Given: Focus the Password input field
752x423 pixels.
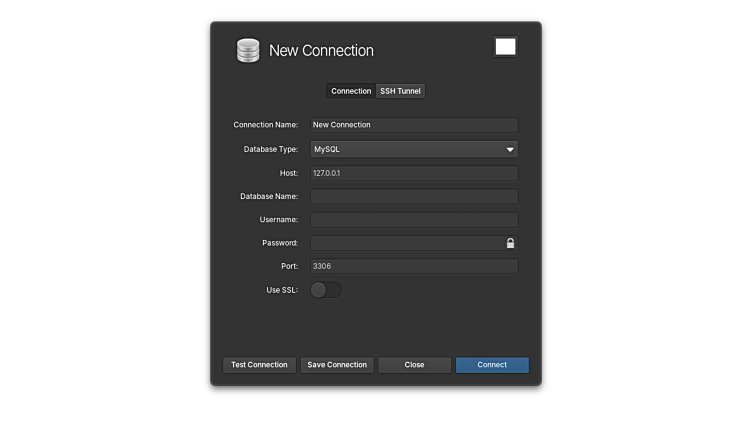Looking at the screenshot, I should pos(405,243).
